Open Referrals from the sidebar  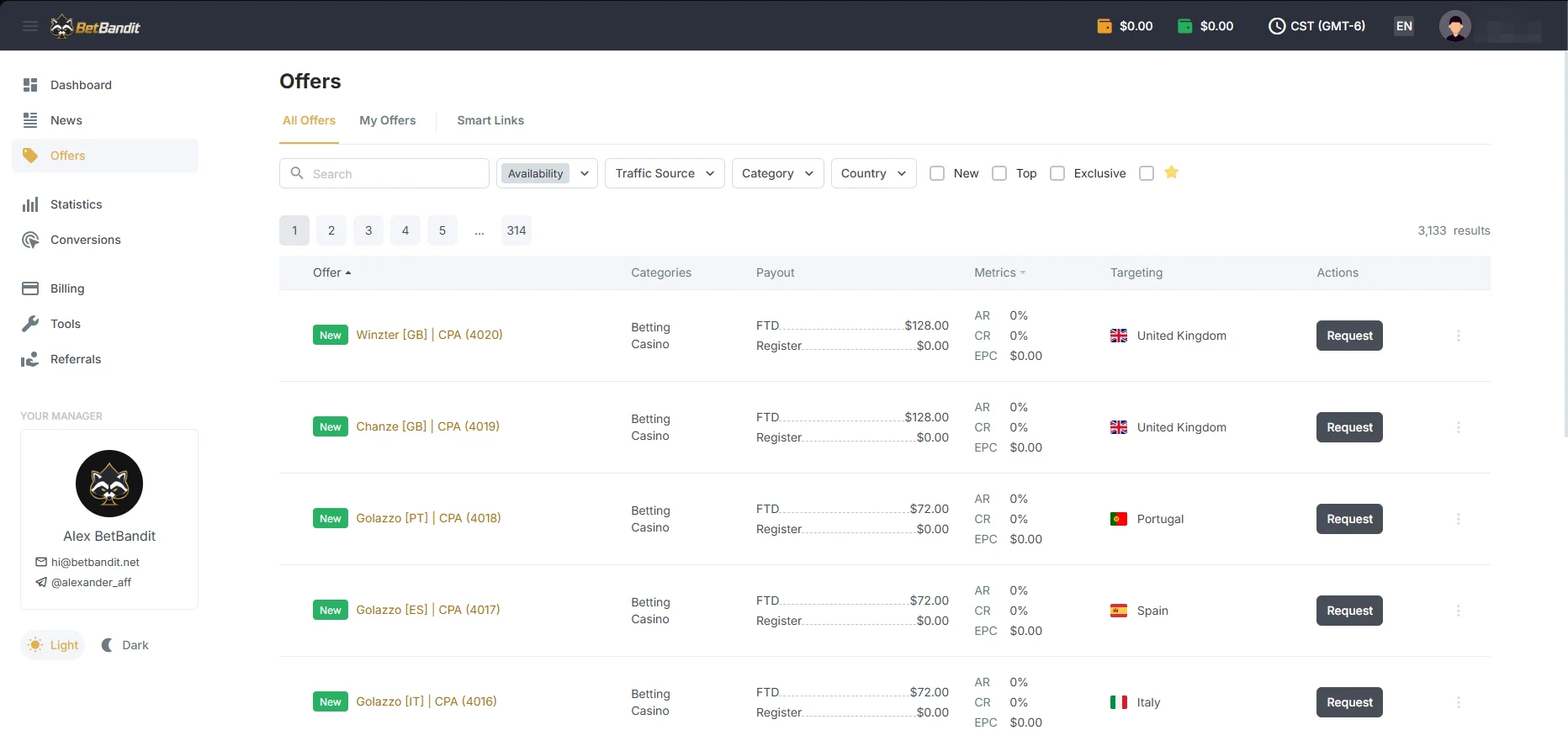[x=105, y=359]
